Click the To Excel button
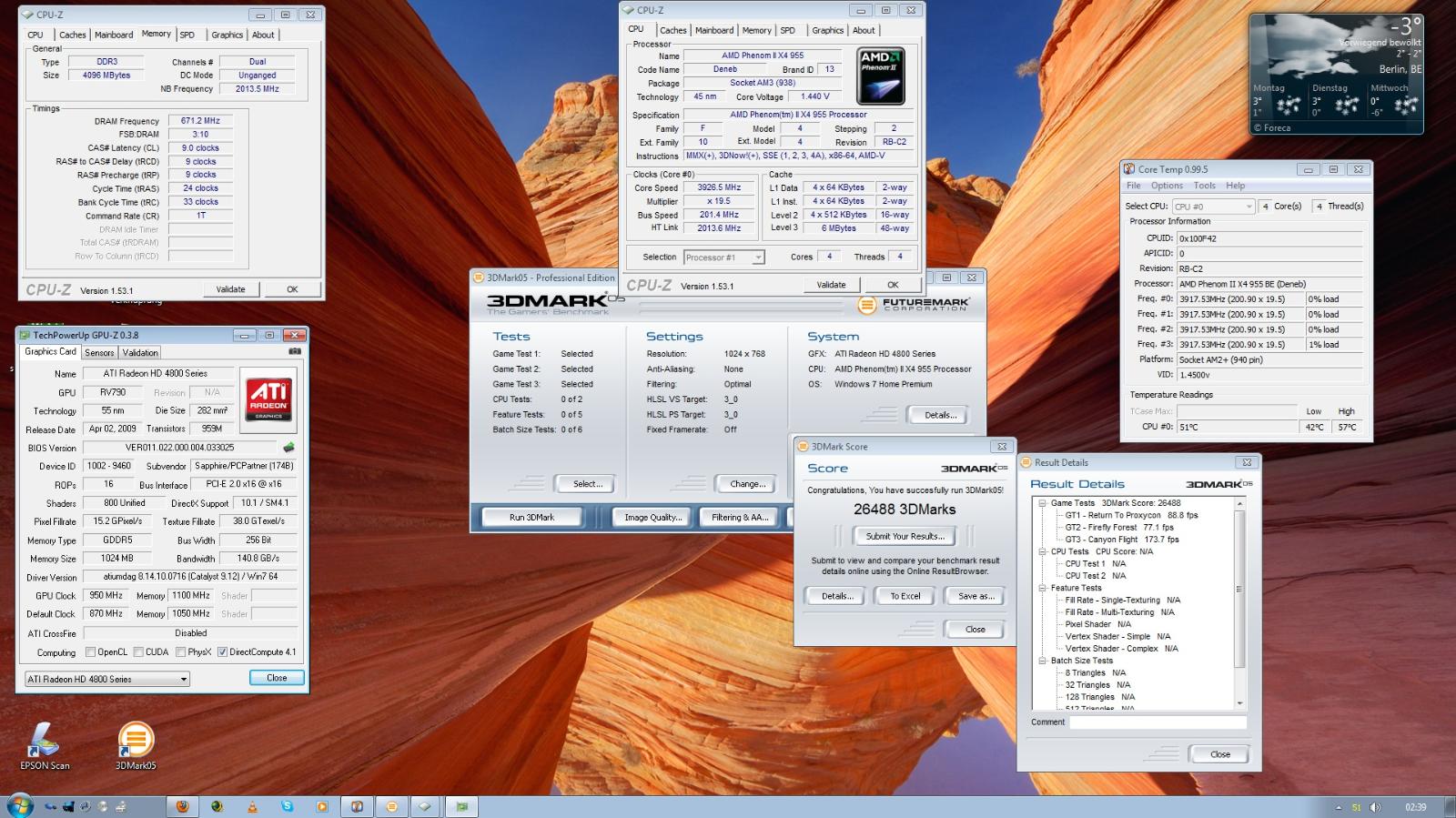 (x=905, y=596)
